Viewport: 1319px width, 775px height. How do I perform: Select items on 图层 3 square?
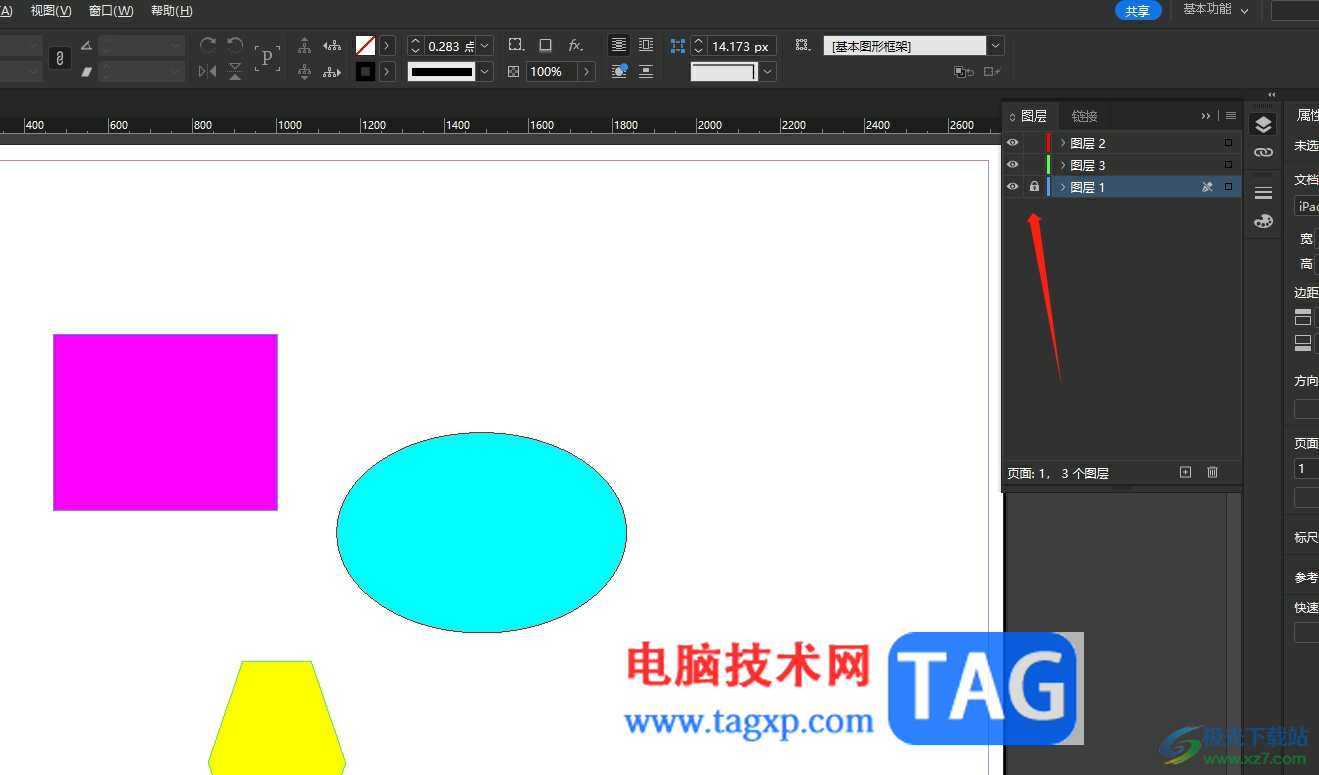pyautogui.click(x=1228, y=165)
